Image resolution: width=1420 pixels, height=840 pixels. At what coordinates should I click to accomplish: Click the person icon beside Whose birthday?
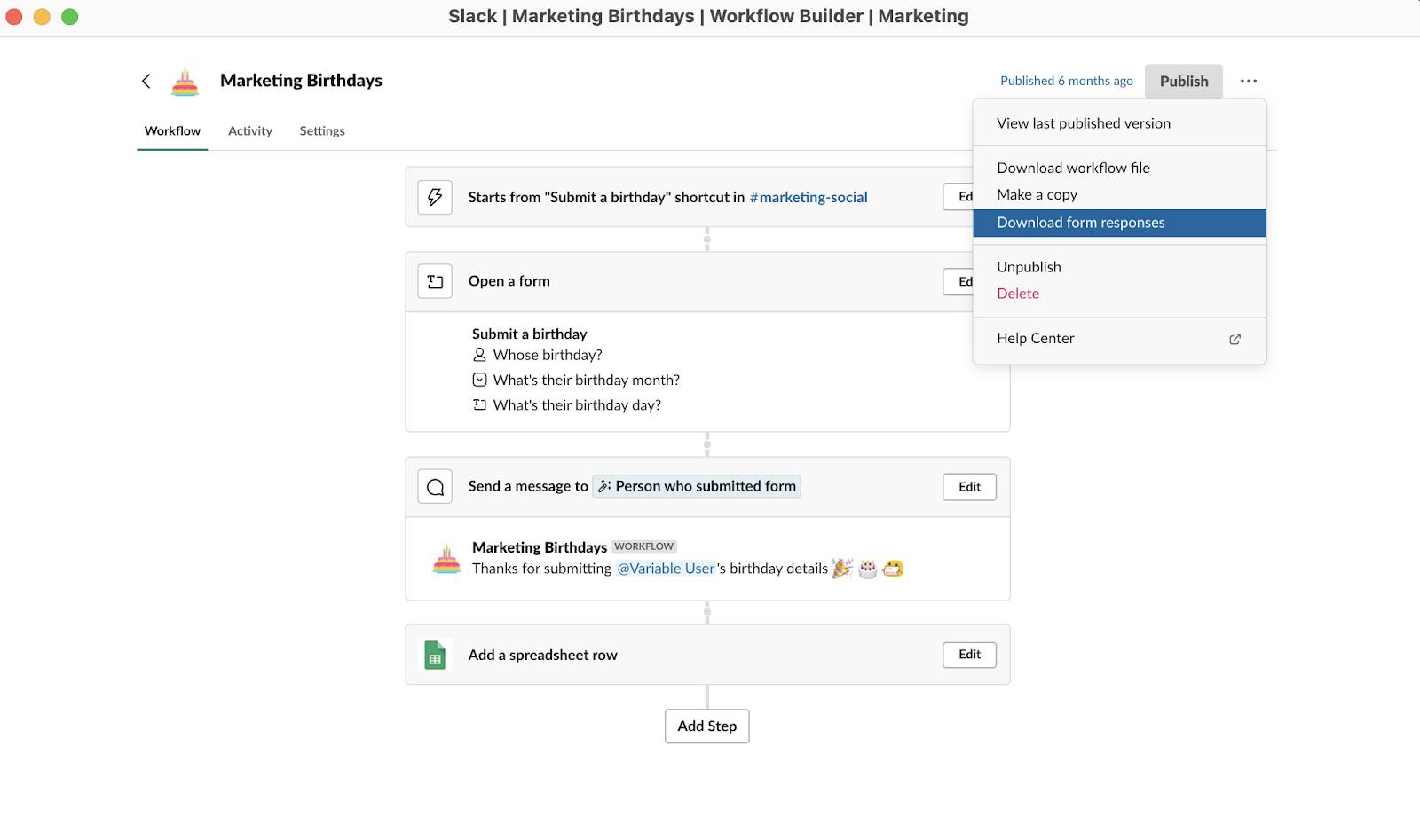click(x=479, y=355)
